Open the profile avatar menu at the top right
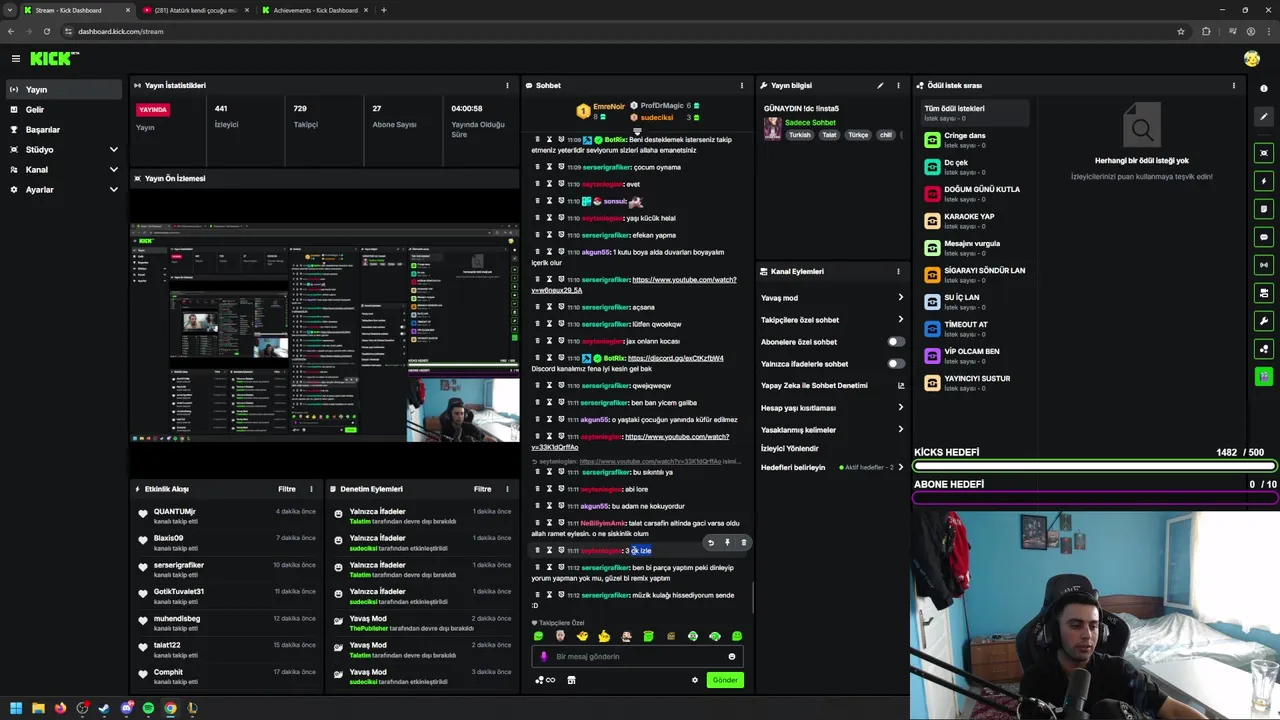Screen dimensions: 1280x720 (1251, 59)
